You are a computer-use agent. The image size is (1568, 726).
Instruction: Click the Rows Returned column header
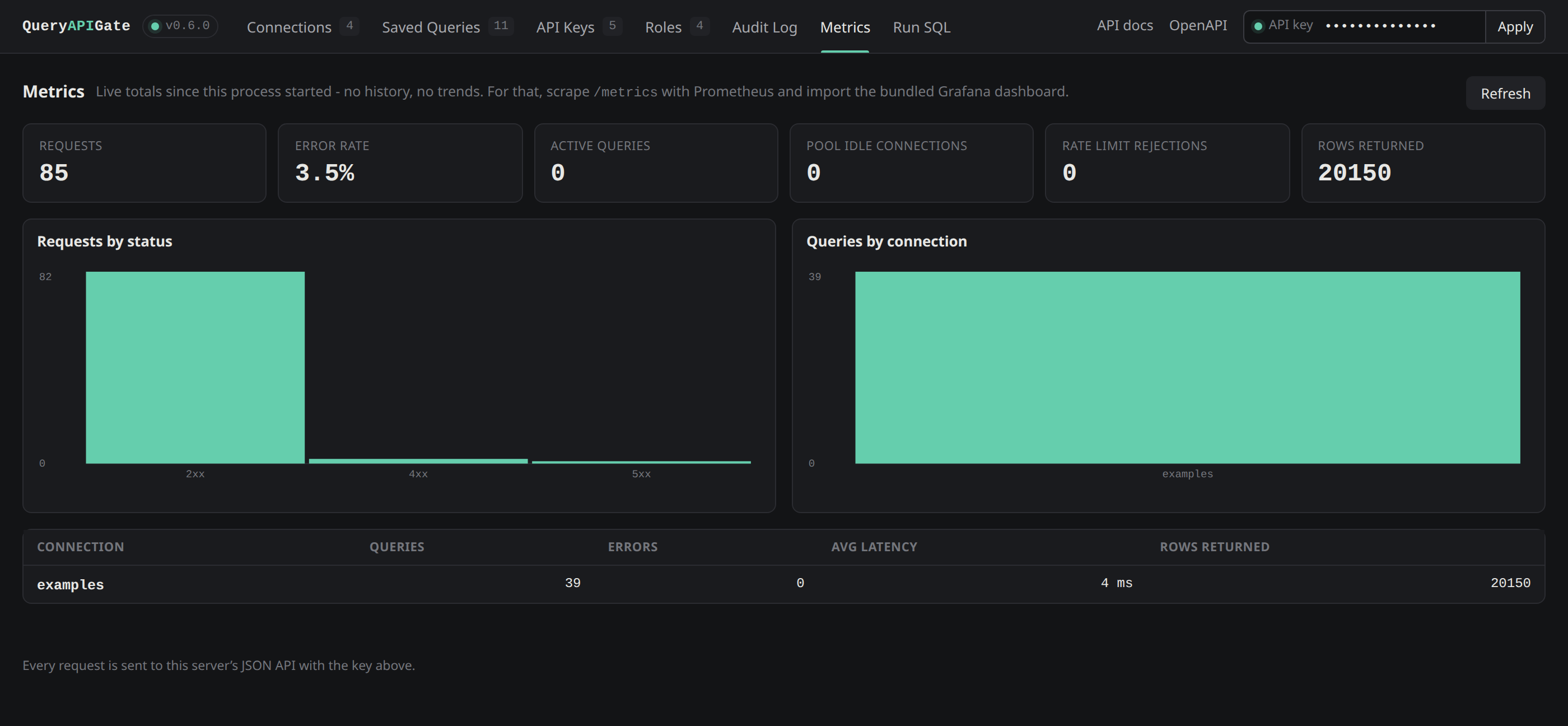tap(1214, 547)
